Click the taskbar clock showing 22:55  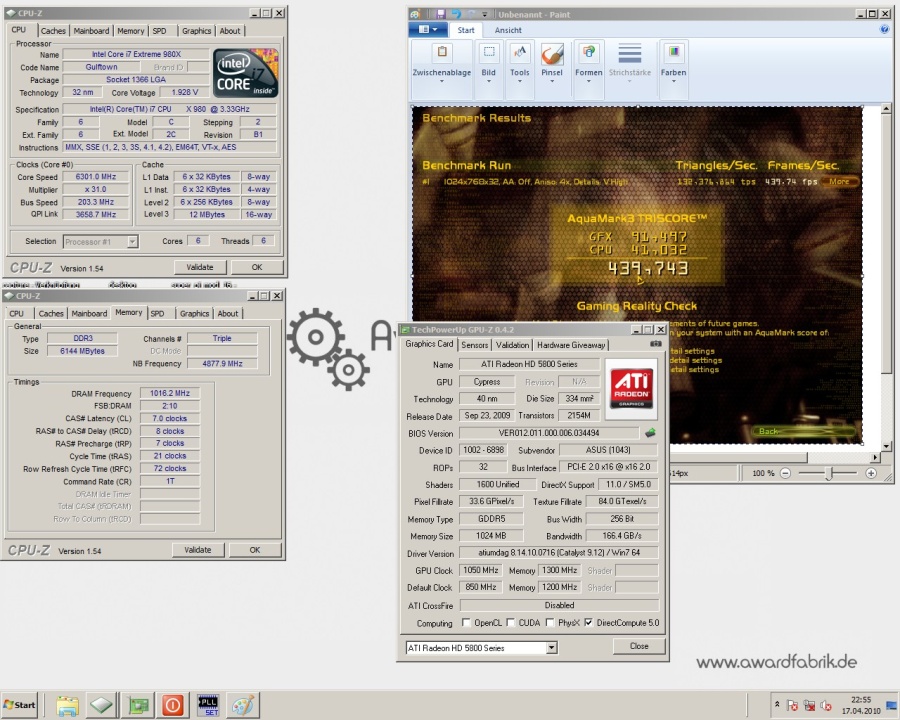pos(861,705)
